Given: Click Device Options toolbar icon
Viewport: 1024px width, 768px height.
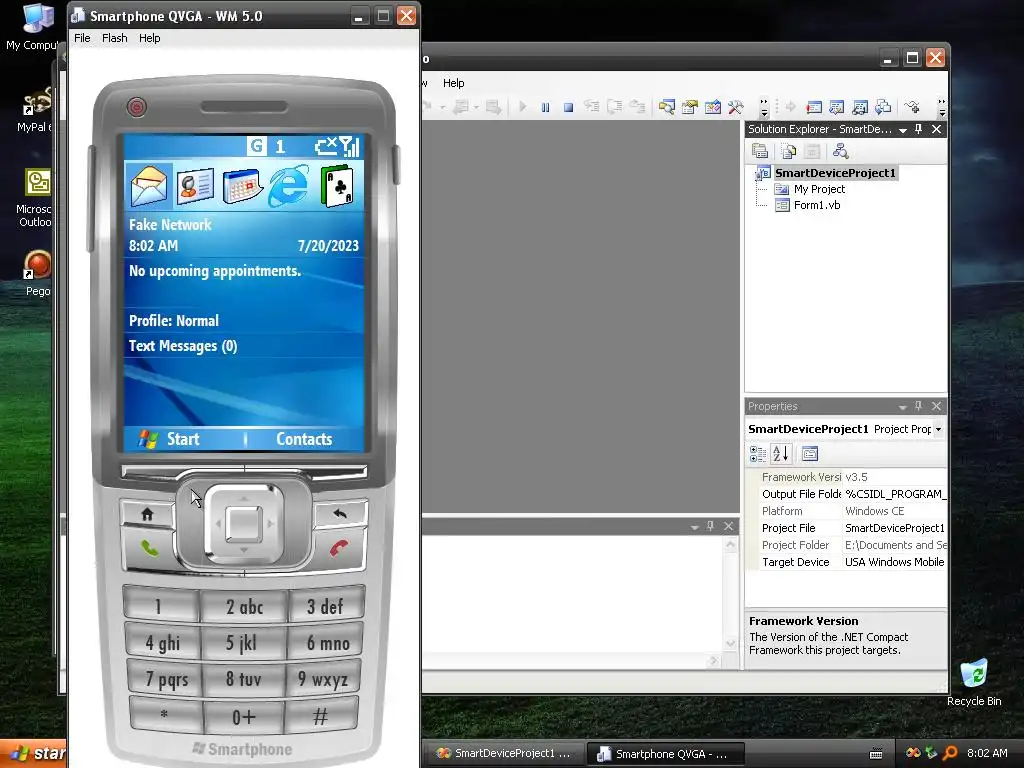Looking at the screenshot, I should coord(837,107).
